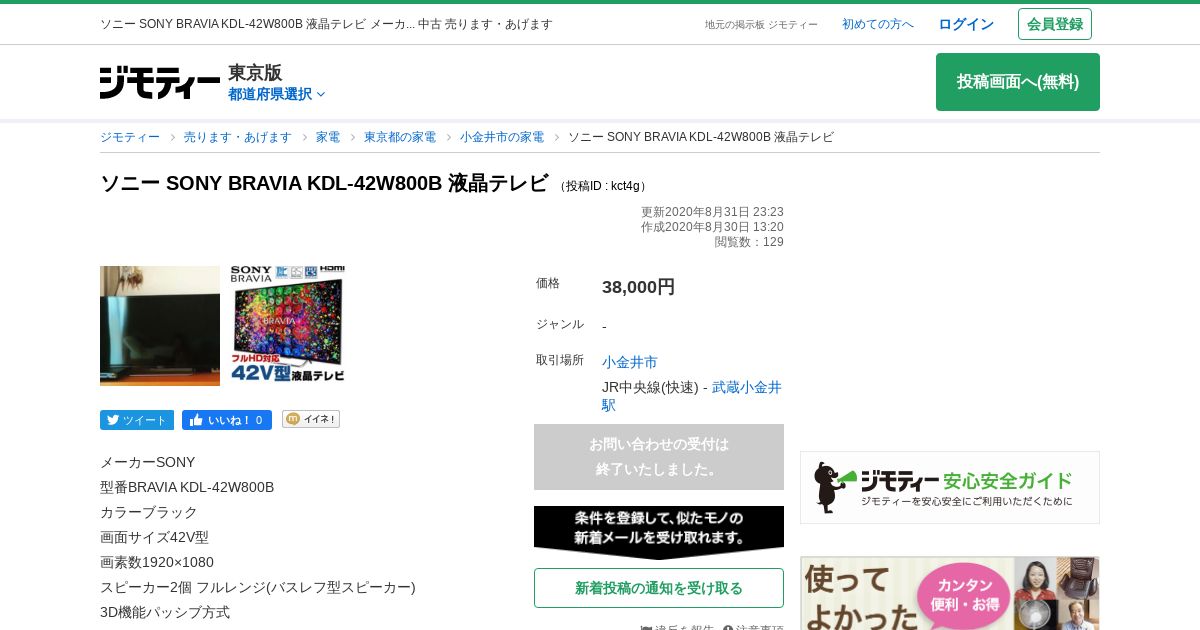
Task: Click the 閲覧数：129 view count
Action: [749, 242]
